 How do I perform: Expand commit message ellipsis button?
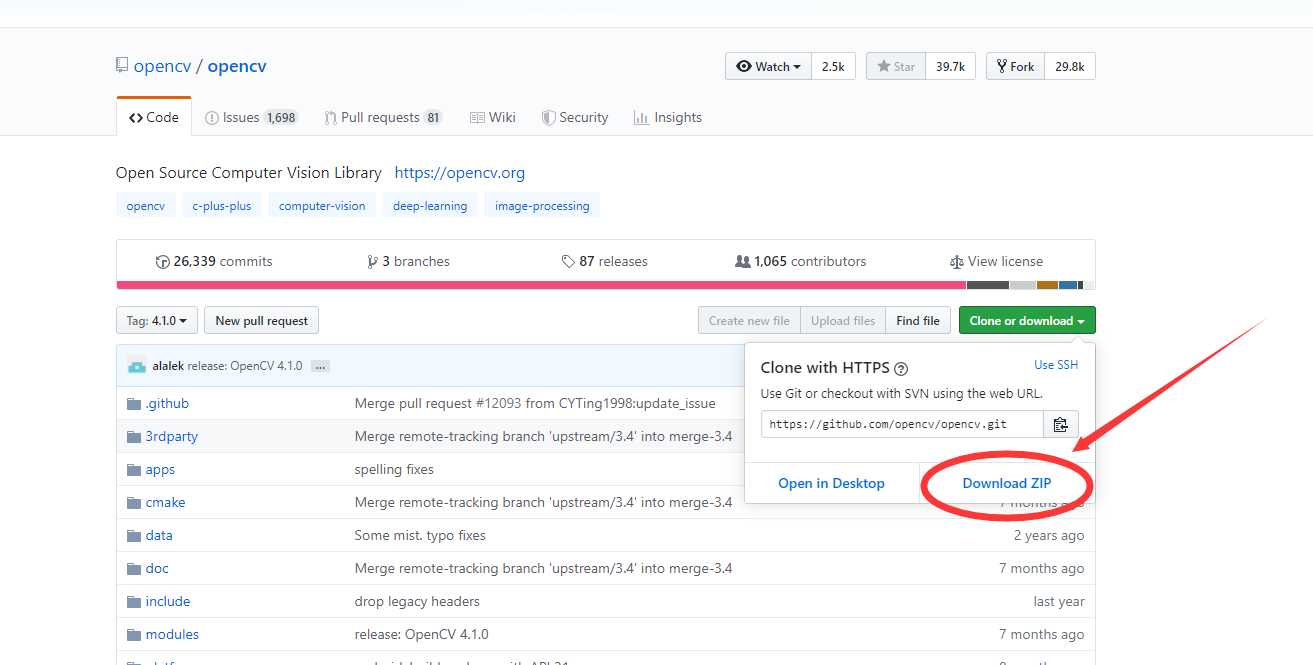(x=320, y=366)
